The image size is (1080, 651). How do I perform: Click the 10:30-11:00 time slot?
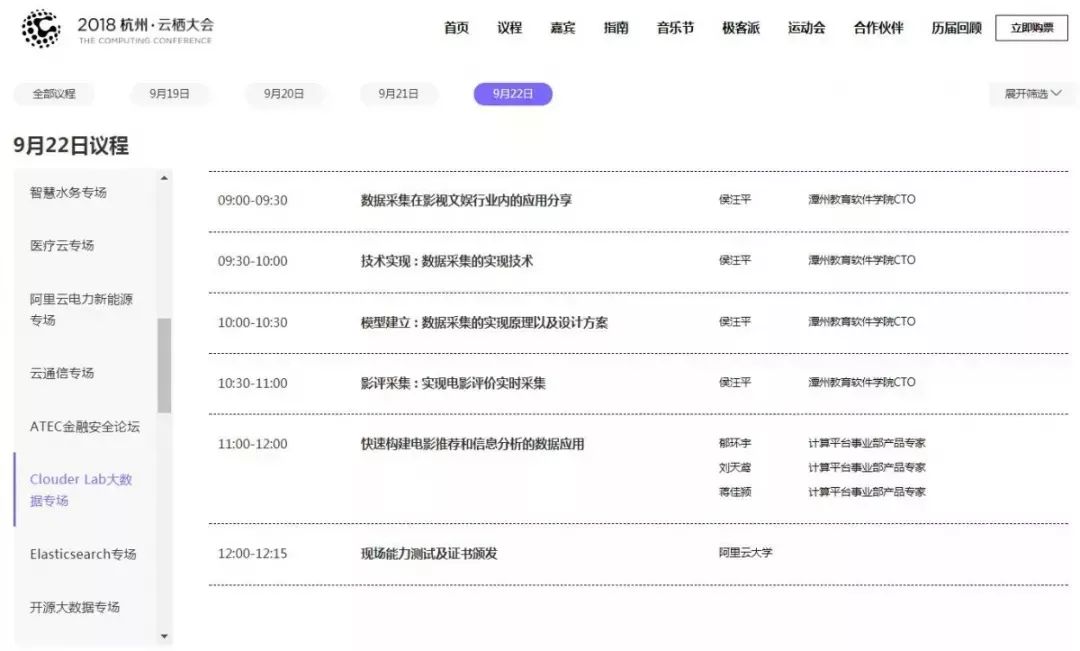pos(253,383)
